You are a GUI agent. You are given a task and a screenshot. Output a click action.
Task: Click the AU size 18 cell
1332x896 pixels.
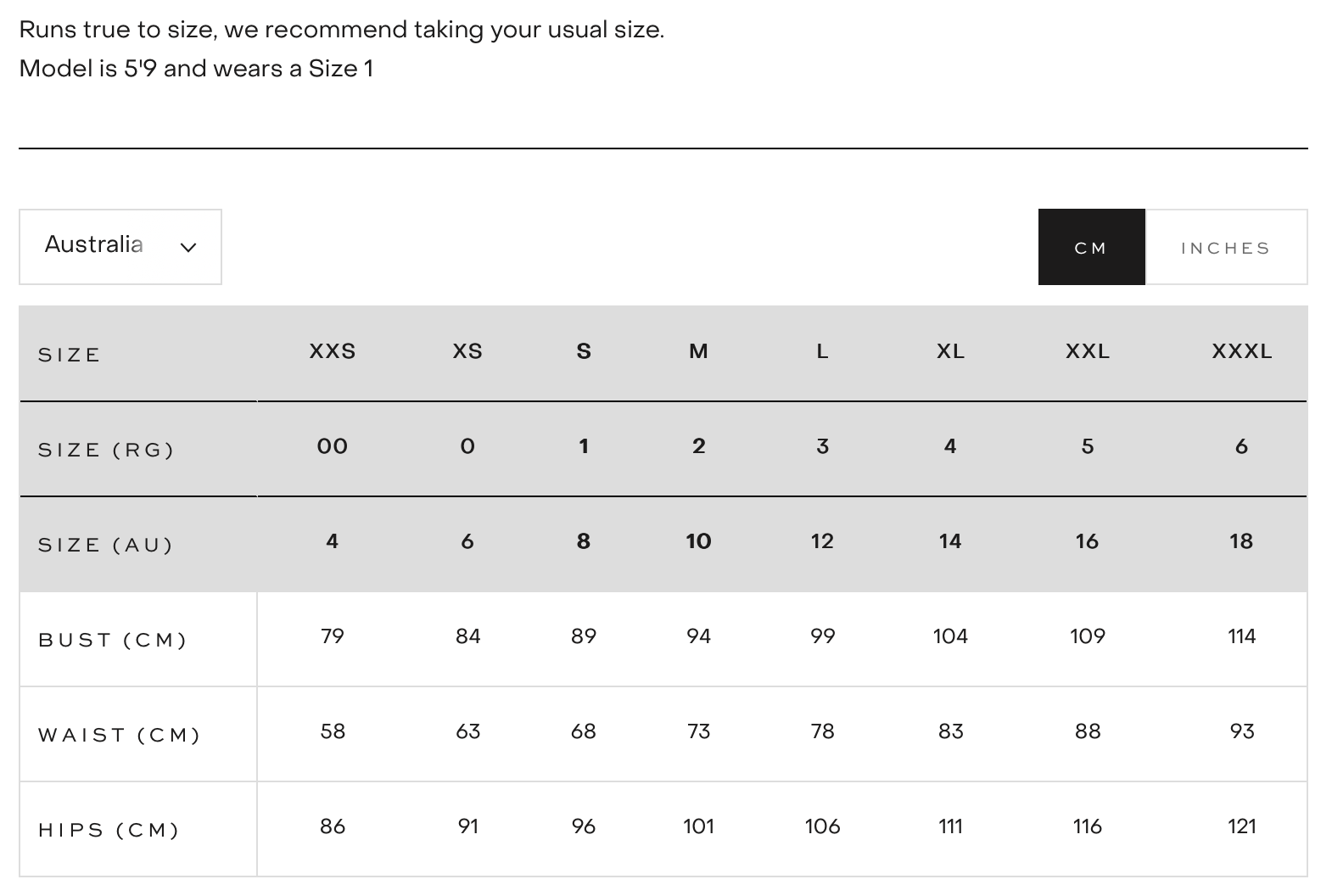coord(1241,541)
